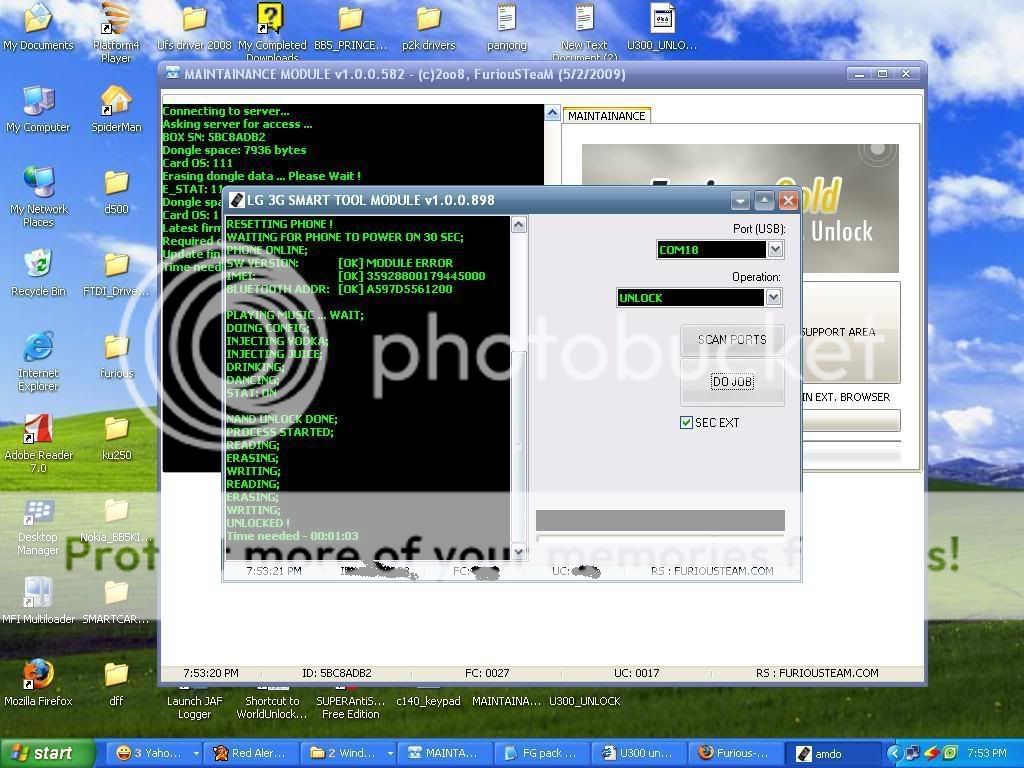The height and width of the screenshot is (768, 1024).
Task: Launch Platform4 Player shortcut
Action: pyautogui.click(x=116, y=31)
